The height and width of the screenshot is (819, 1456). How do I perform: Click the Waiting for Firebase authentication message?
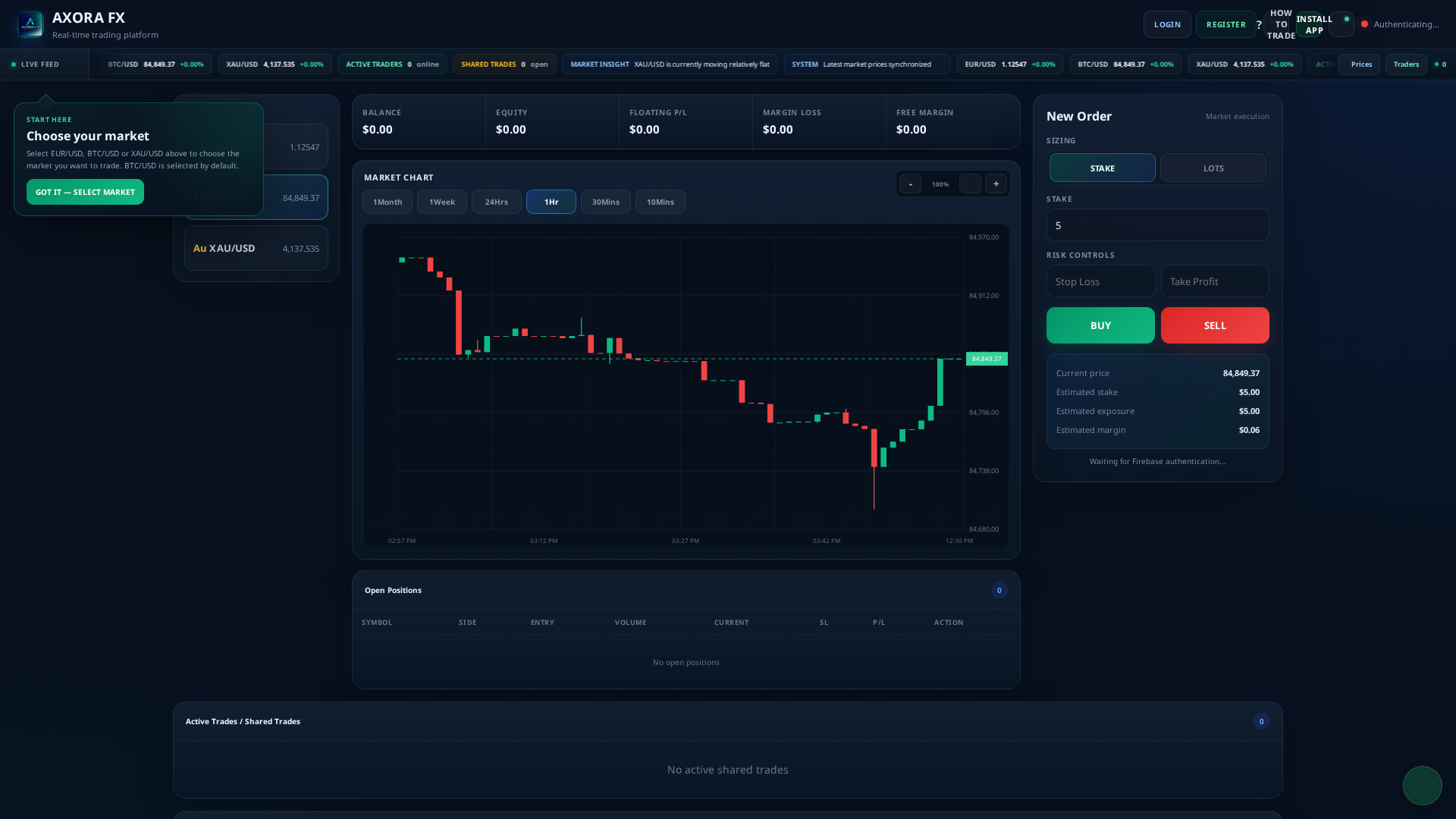[x=1157, y=461]
